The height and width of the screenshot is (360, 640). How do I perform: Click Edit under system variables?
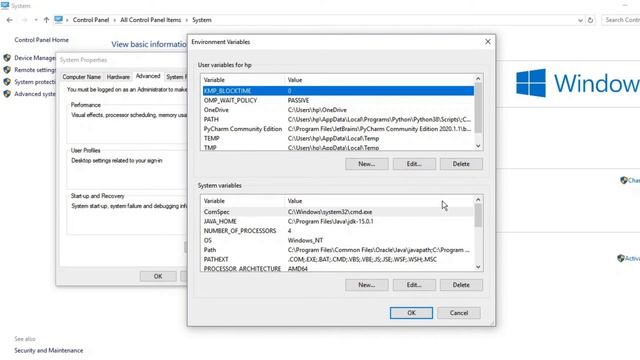[x=414, y=284]
